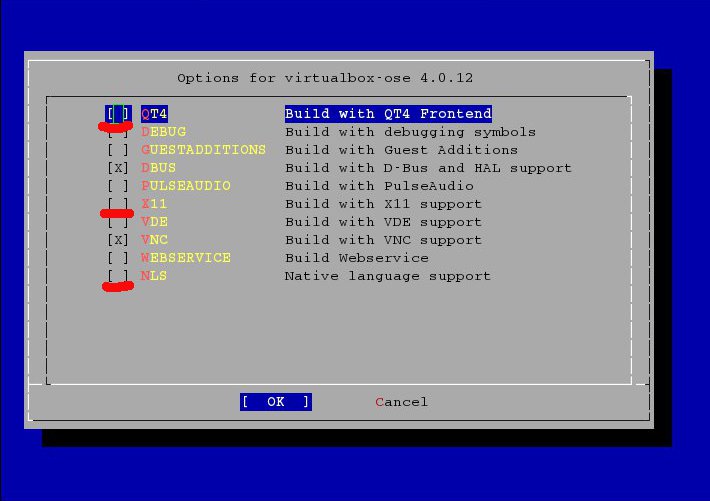Select the WEBSERVICE option name
The height and width of the screenshot is (501, 710).
186,258
